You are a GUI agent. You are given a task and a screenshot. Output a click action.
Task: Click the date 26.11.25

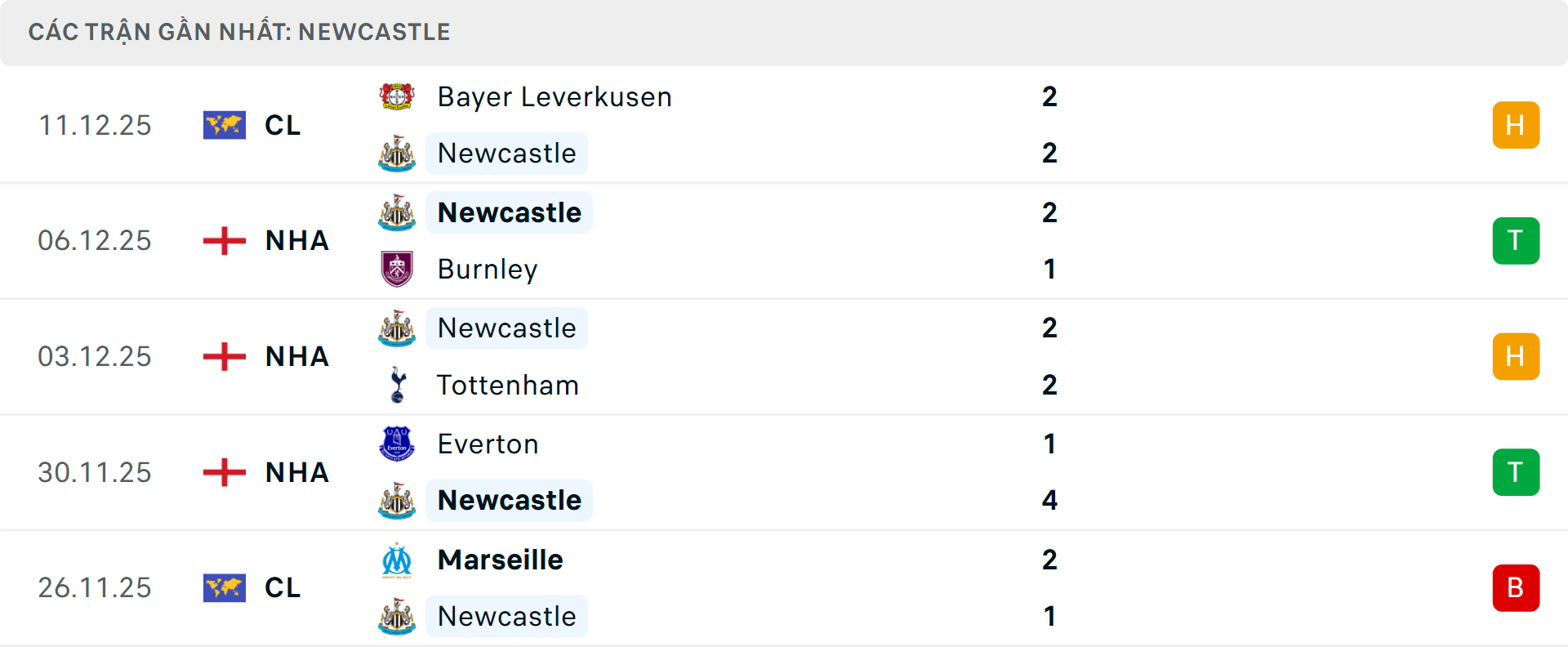(x=94, y=587)
